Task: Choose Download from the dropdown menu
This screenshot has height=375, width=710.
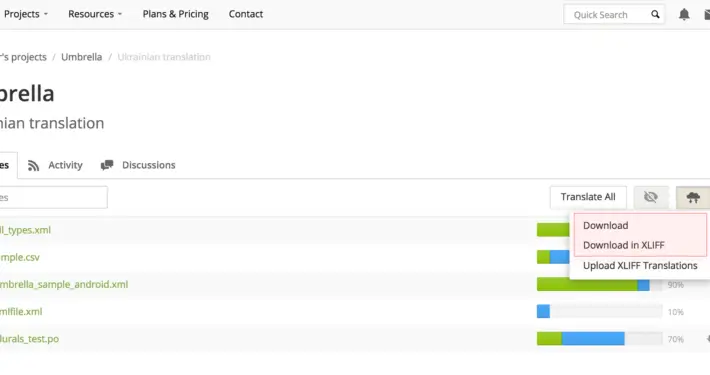Action: (x=605, y=226)
